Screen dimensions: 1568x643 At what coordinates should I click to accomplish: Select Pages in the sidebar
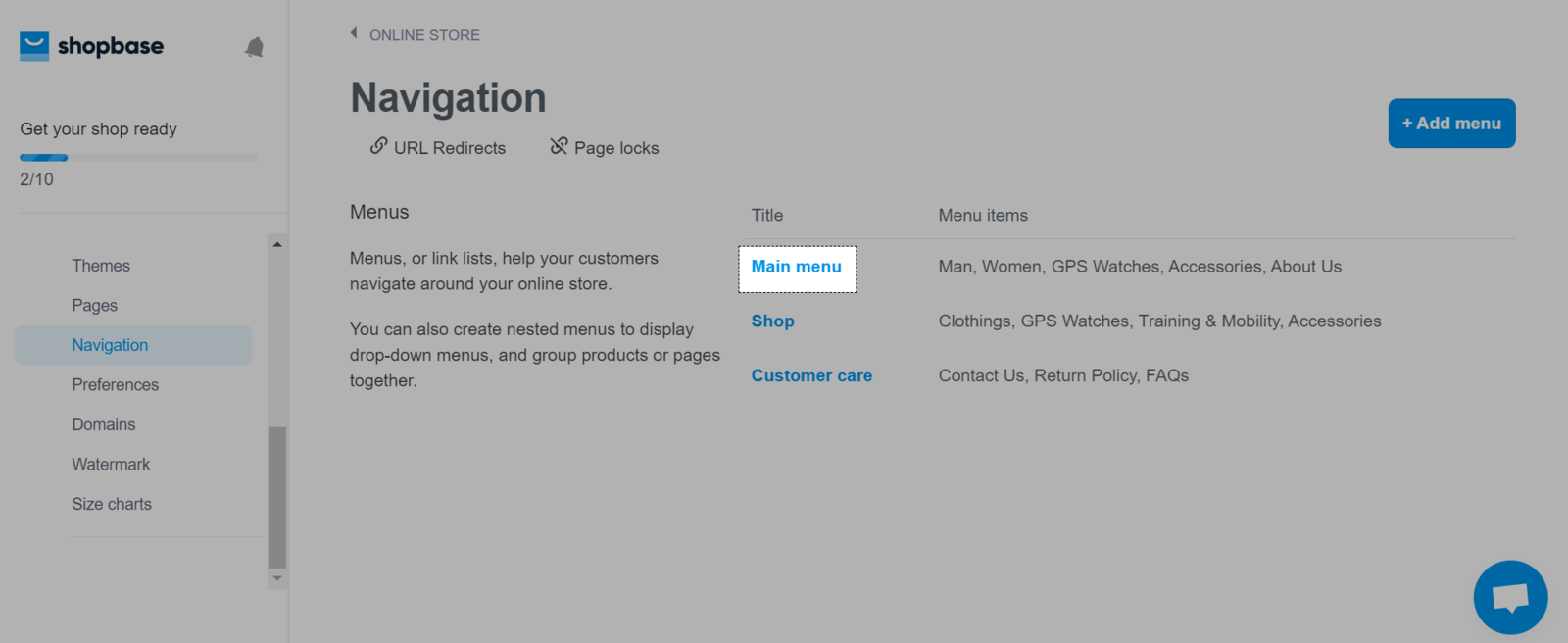pos(94,306)
